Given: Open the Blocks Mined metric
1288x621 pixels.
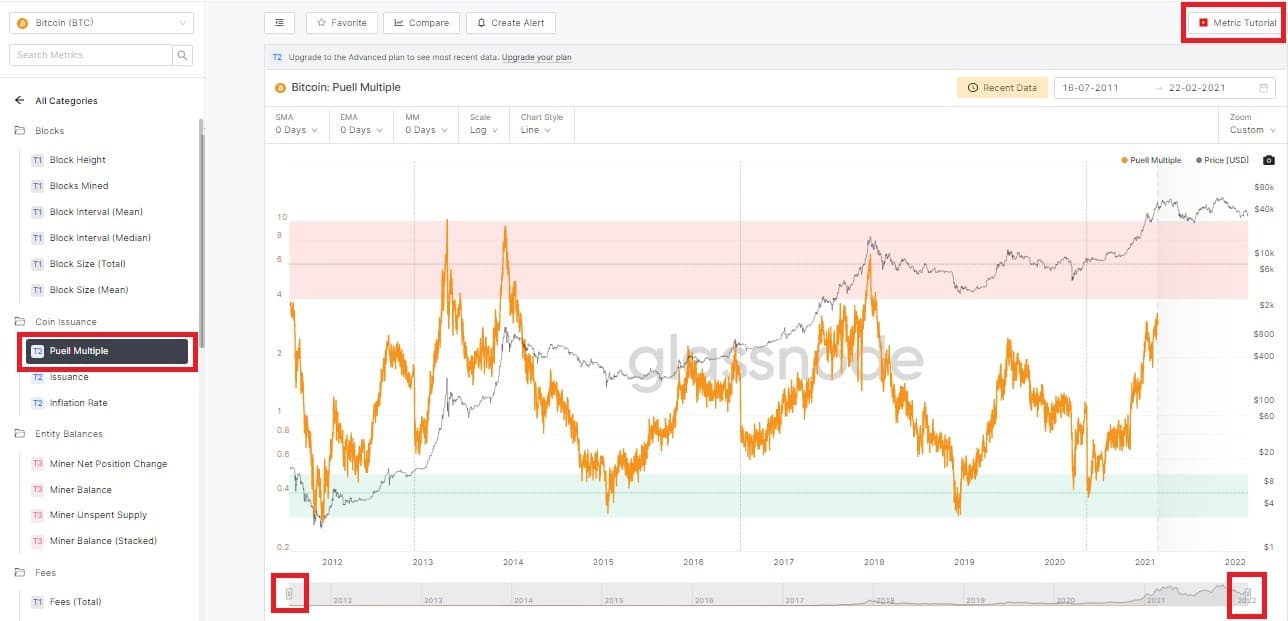Looking at the screenshot, I should click(x=79, y=186).
